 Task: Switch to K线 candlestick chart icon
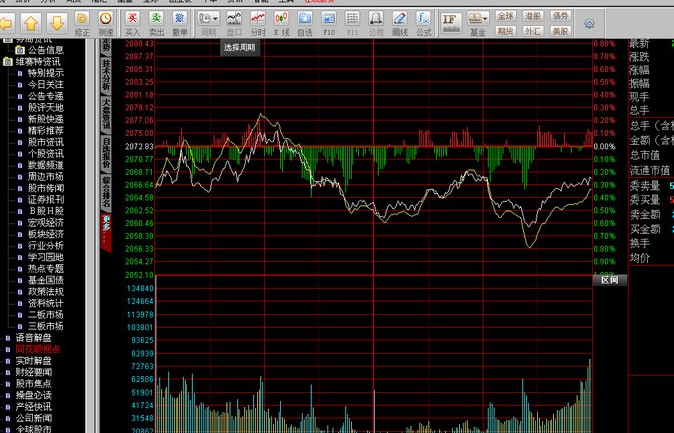[282, 22]
